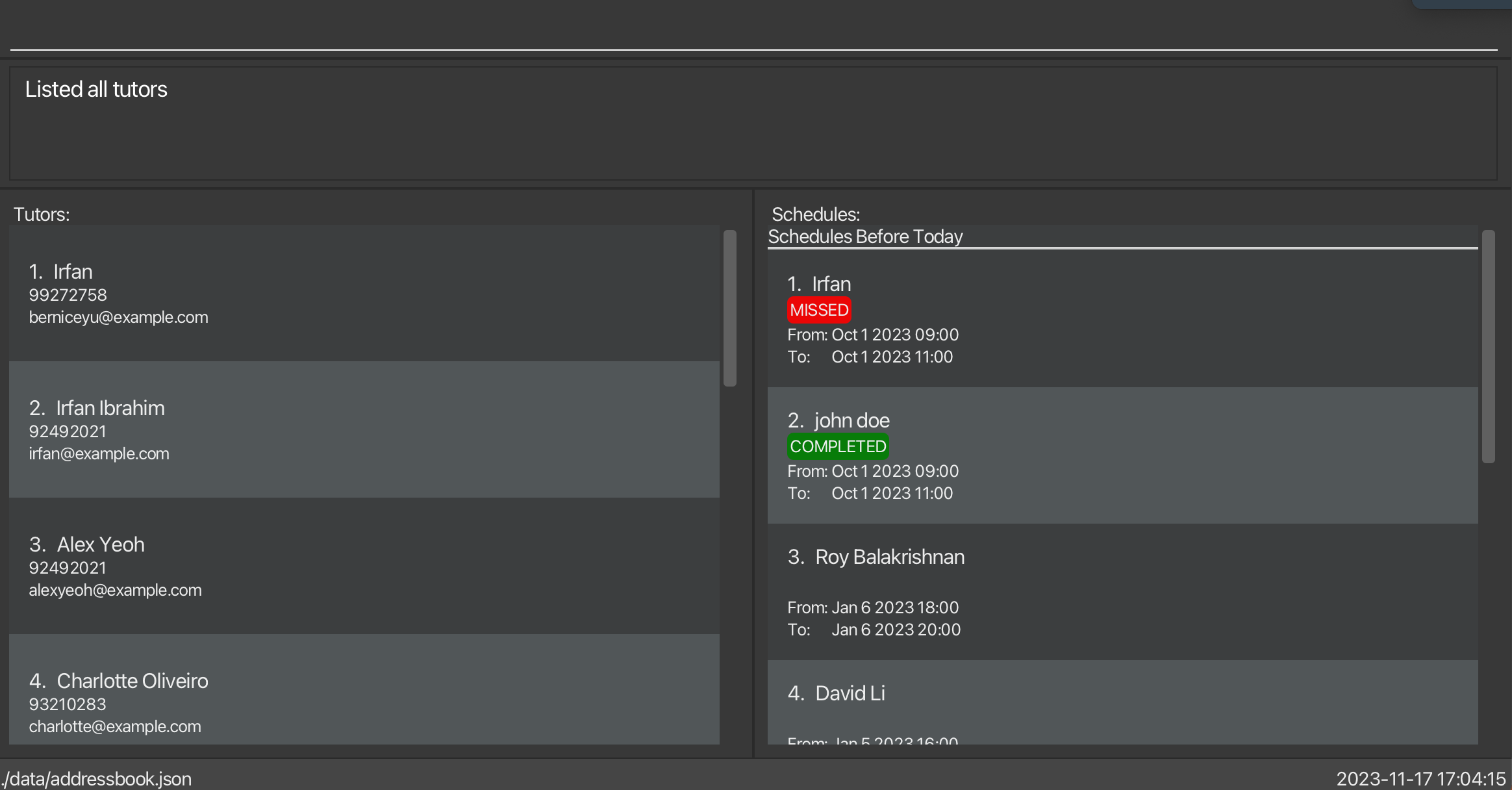This screenshot has width=1512, height=790.
Task: Click the ./data/addressbook.json path in status bar
Action: click(96, 778)
